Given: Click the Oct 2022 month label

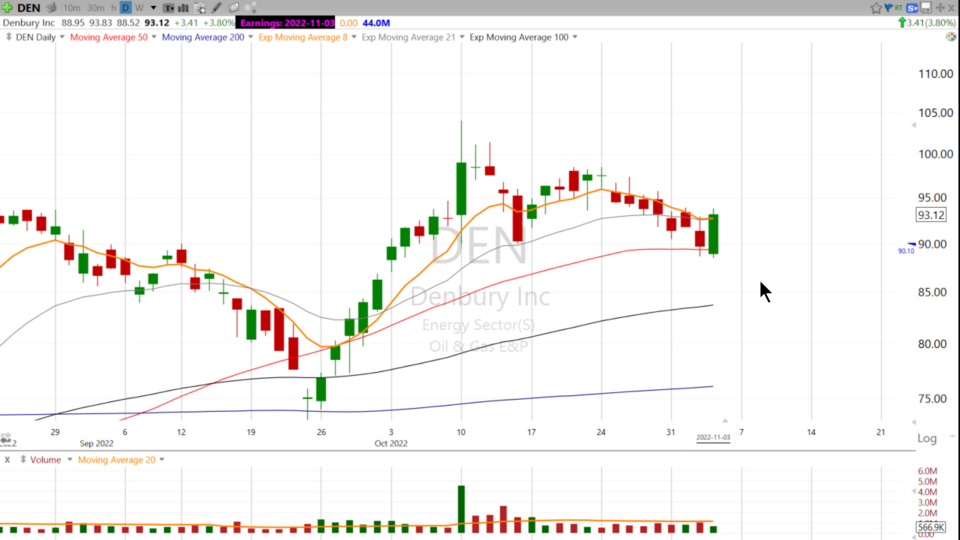Looking at the screenshot, I should click(391, 443).
